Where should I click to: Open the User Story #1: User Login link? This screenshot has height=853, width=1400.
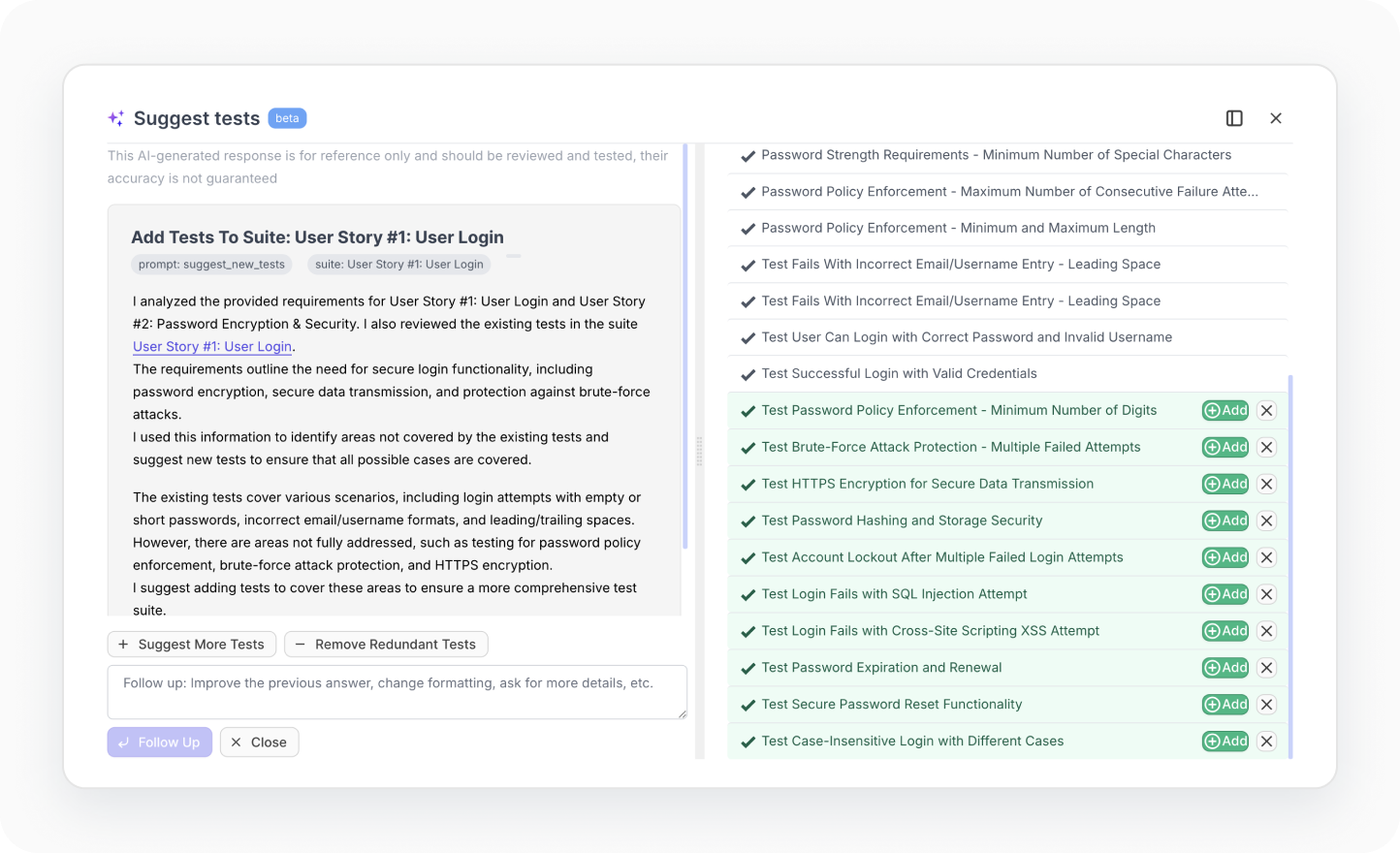(212, 347)
